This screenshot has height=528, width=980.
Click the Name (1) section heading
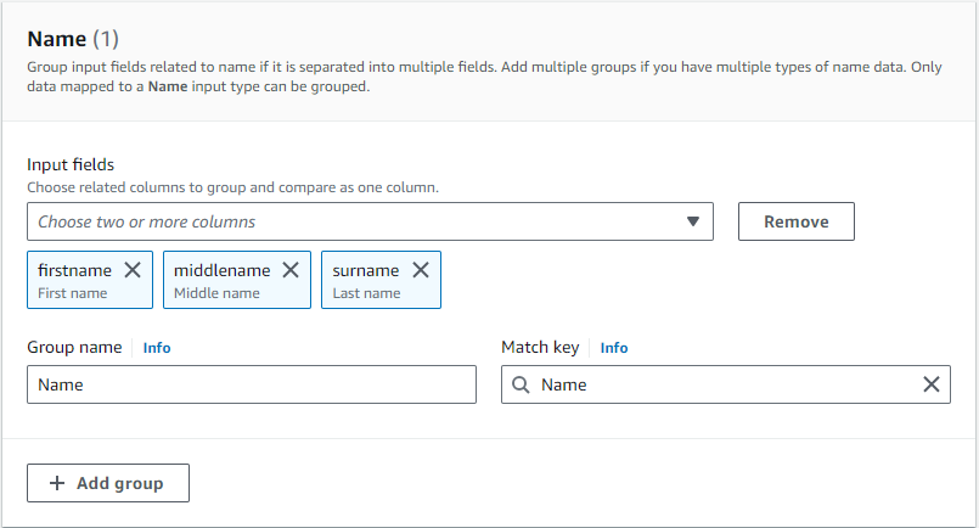tap(72, 39)
